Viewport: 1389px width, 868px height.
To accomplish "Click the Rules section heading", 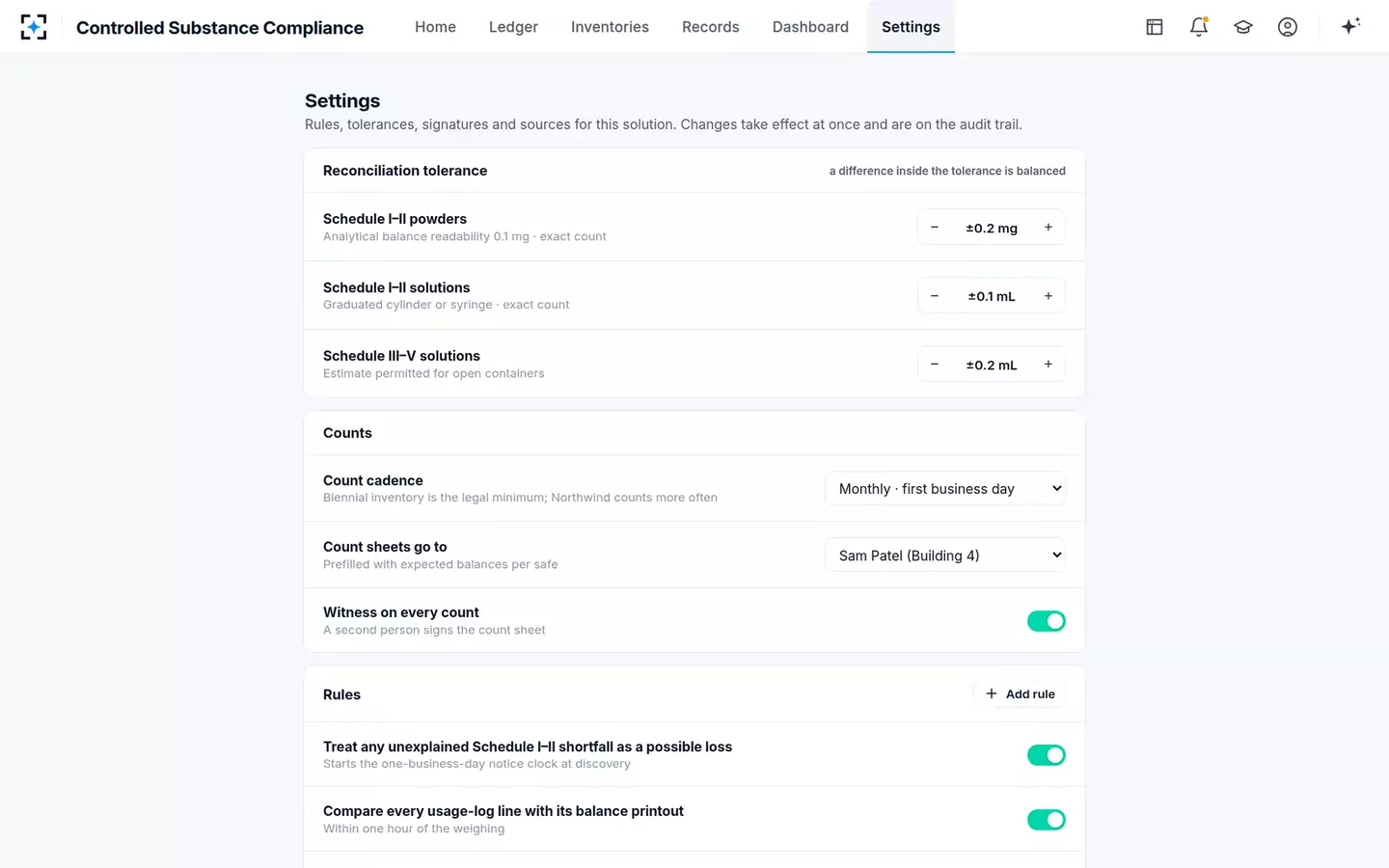I will [x=341, y=694].
